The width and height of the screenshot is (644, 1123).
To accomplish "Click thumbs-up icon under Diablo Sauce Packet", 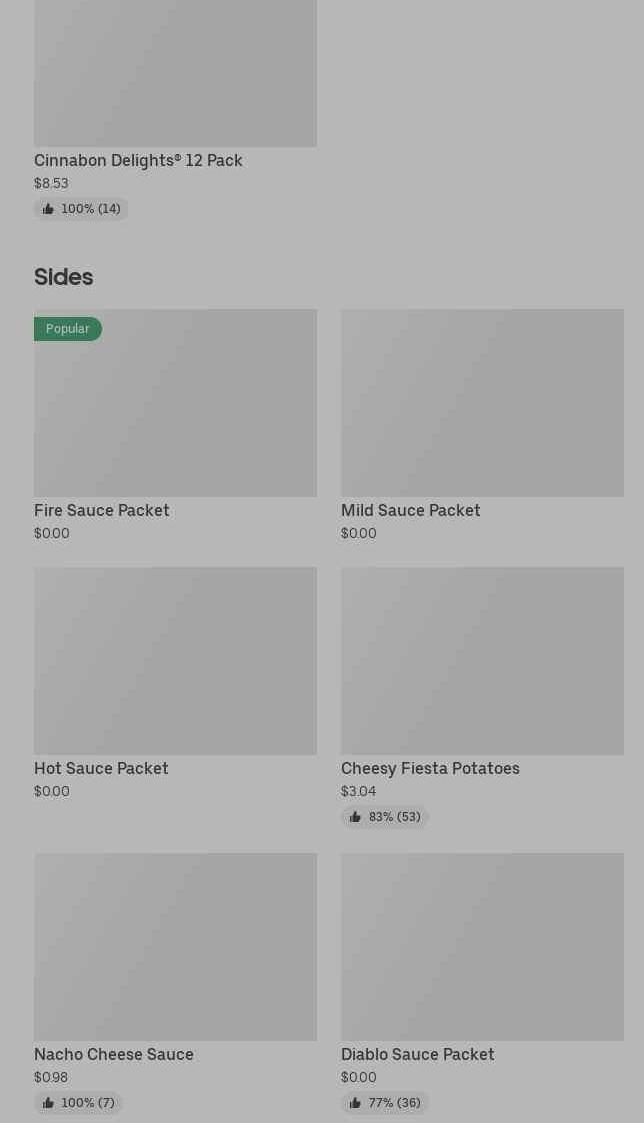I will 355,1103.
